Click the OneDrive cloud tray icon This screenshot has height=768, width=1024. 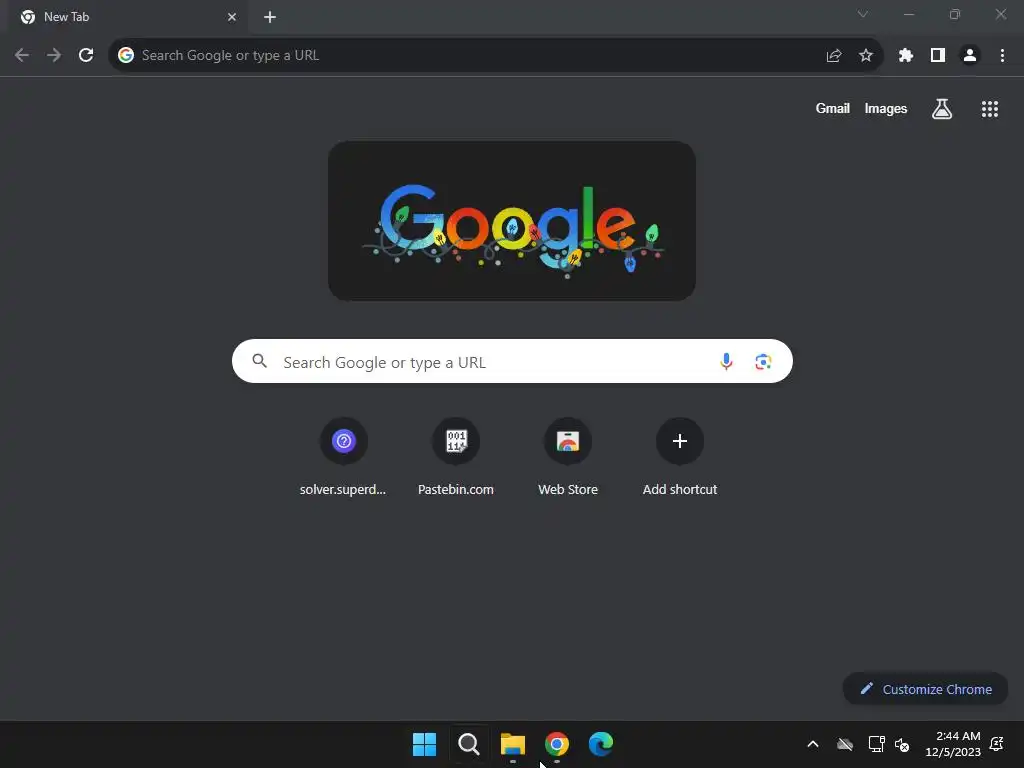click(845, 744)
